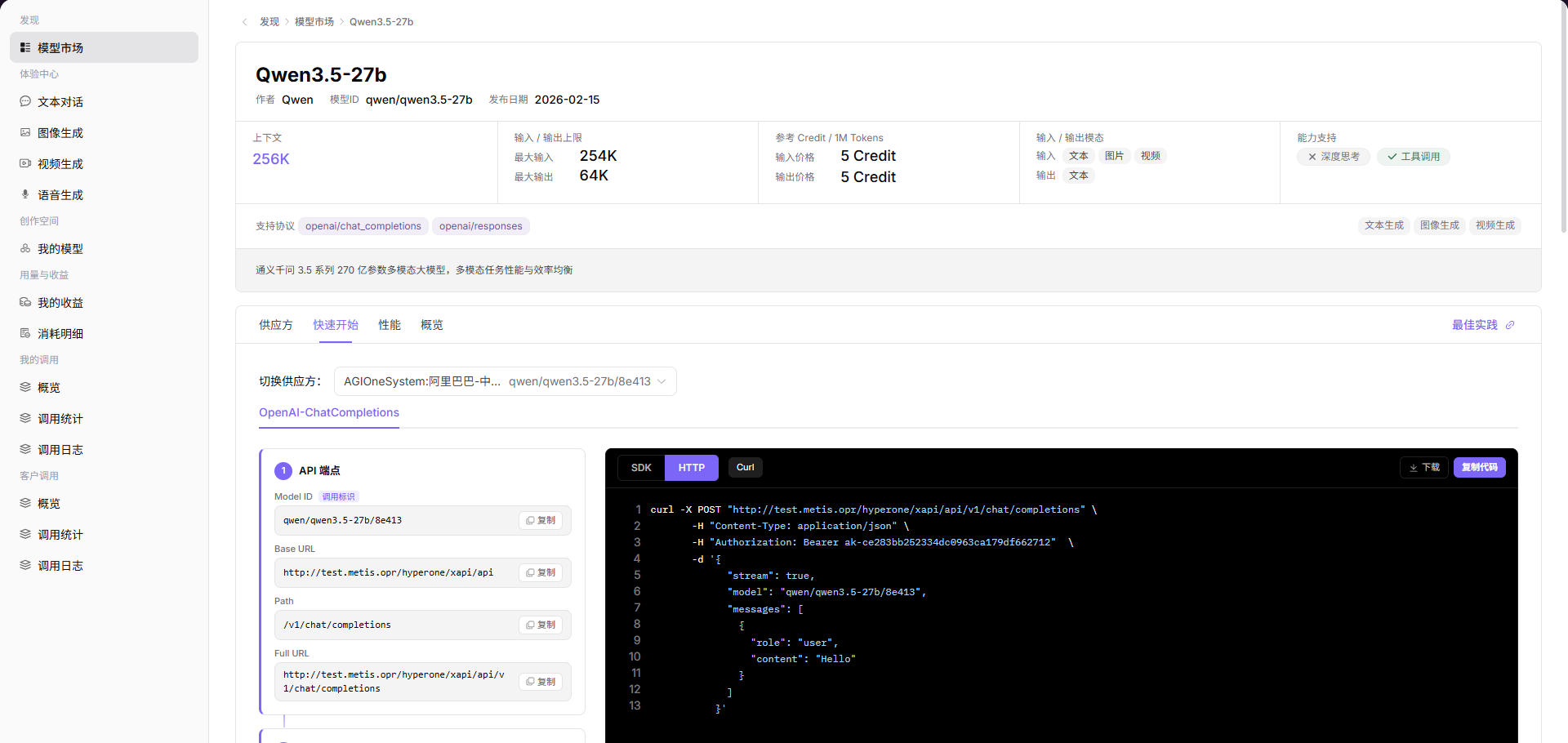
Task: Click the 254K max input value
Action: [x=599, y=156]
